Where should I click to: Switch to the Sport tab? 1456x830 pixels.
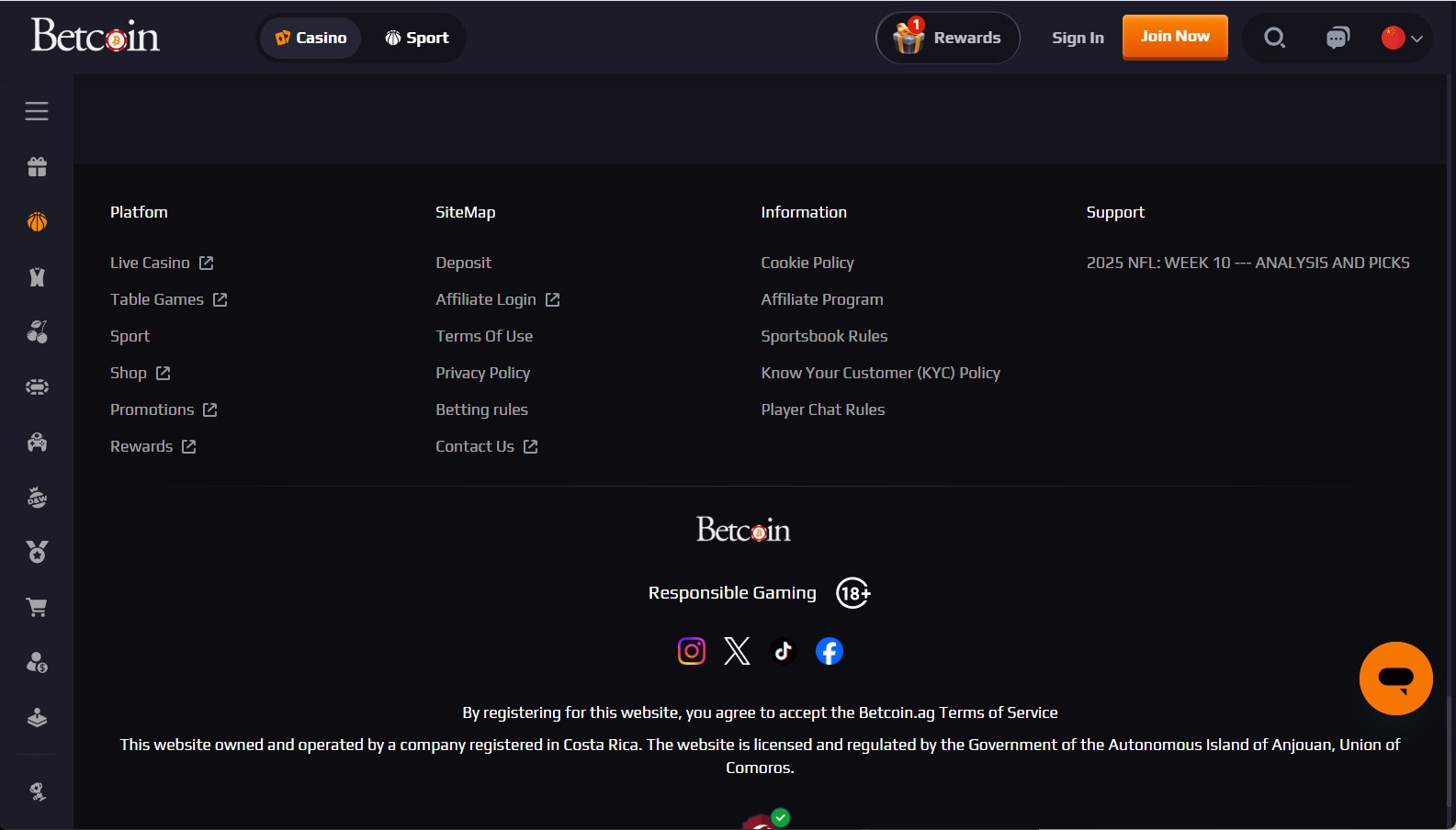416,38
